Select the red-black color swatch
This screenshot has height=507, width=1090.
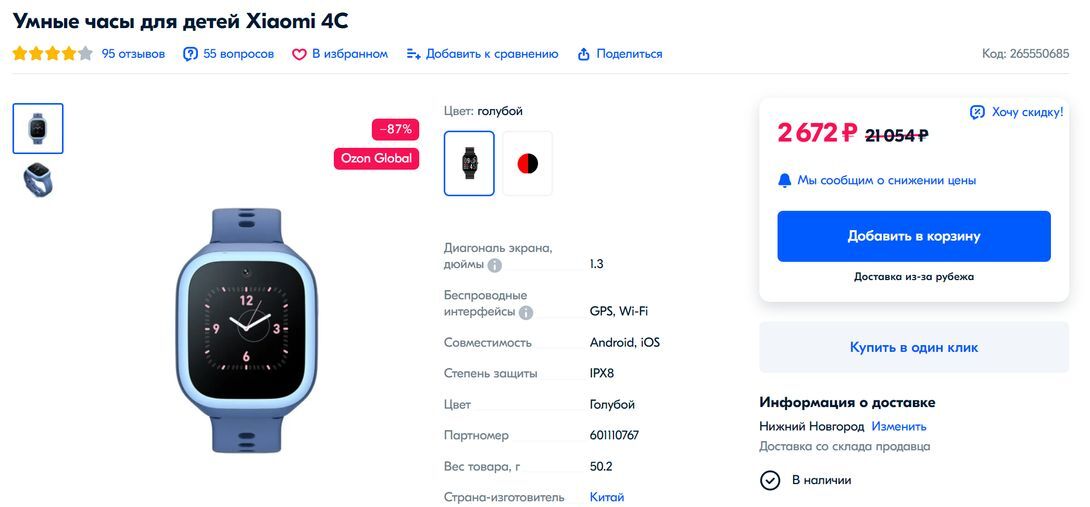[x=528, y=163]
